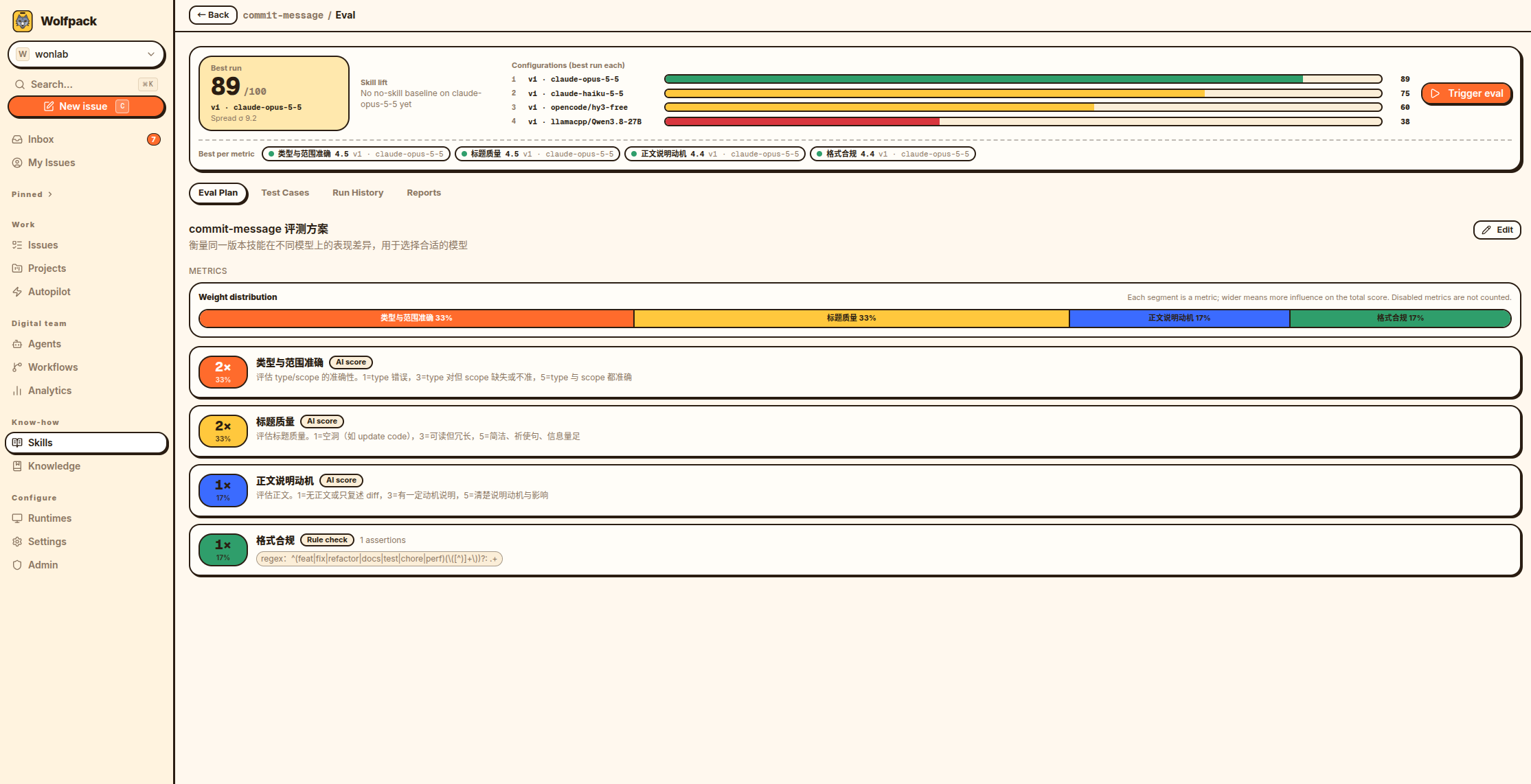Click the search magnifier icon
The image size is (1531, 784).
pyautogui.click(x=20, y=84)
